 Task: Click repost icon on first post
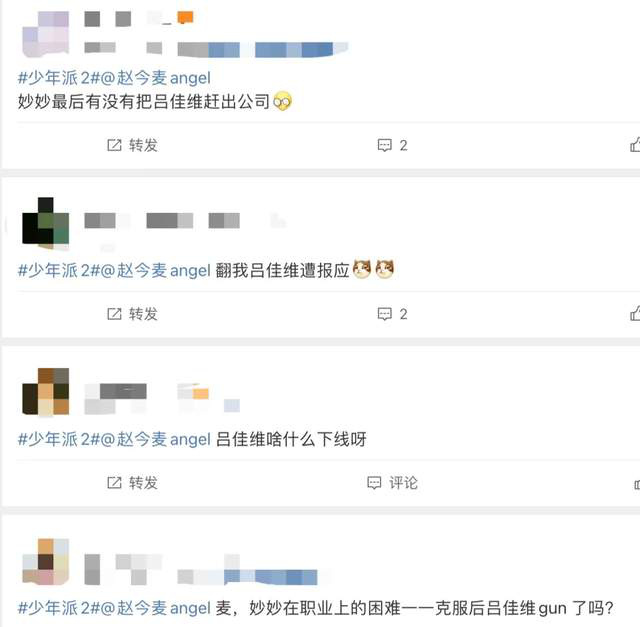tap(114, 145)
